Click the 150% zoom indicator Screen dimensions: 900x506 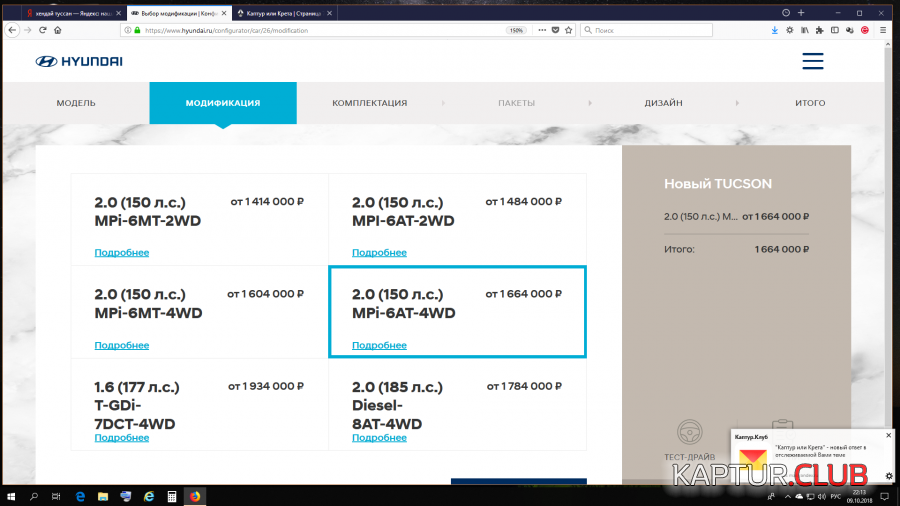coord(516,30)
